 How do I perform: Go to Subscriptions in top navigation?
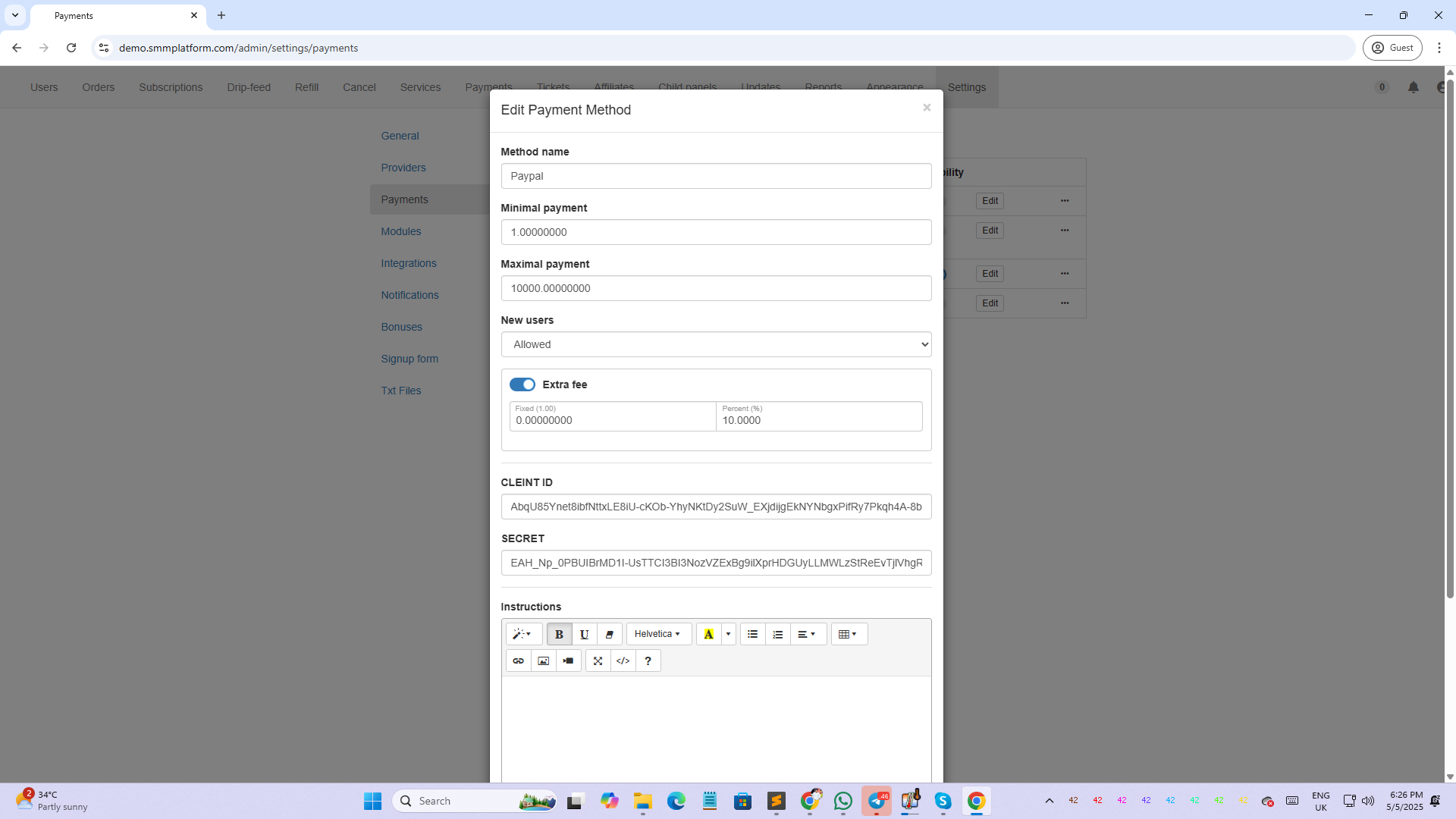pos(171,87)
